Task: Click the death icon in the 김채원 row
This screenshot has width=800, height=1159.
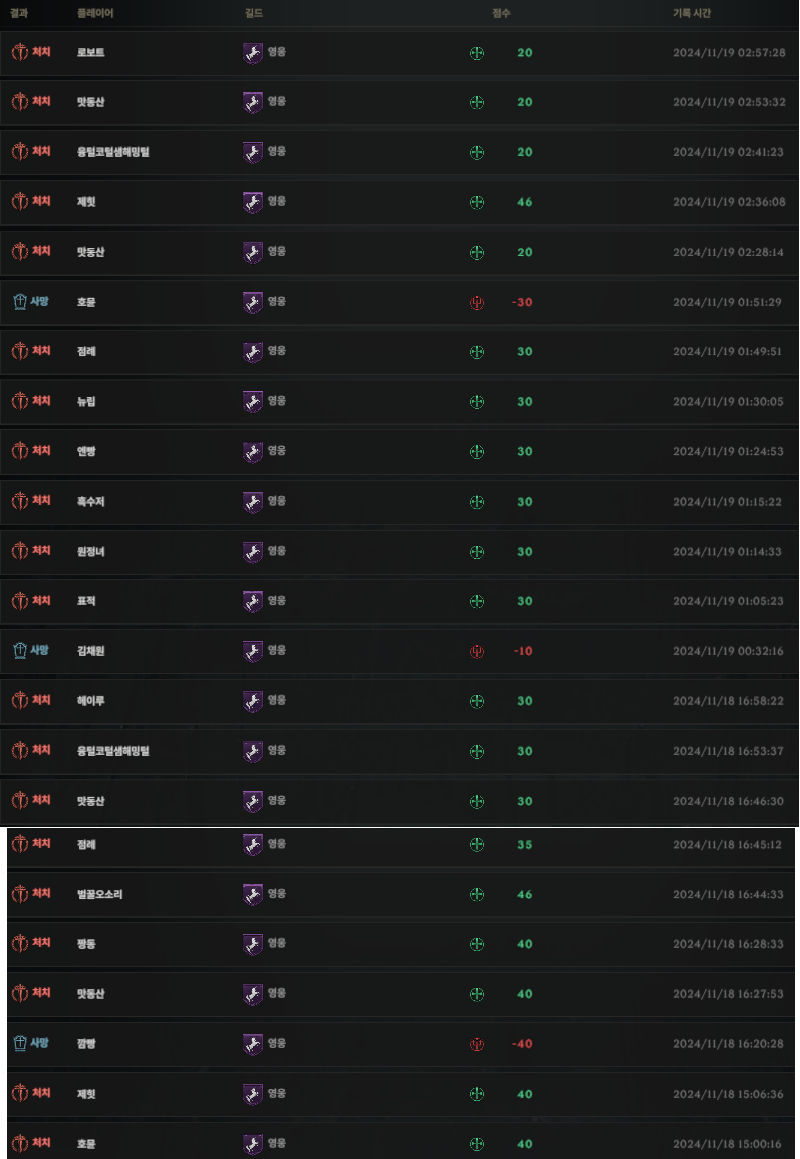Action: [x=20, y=651]
